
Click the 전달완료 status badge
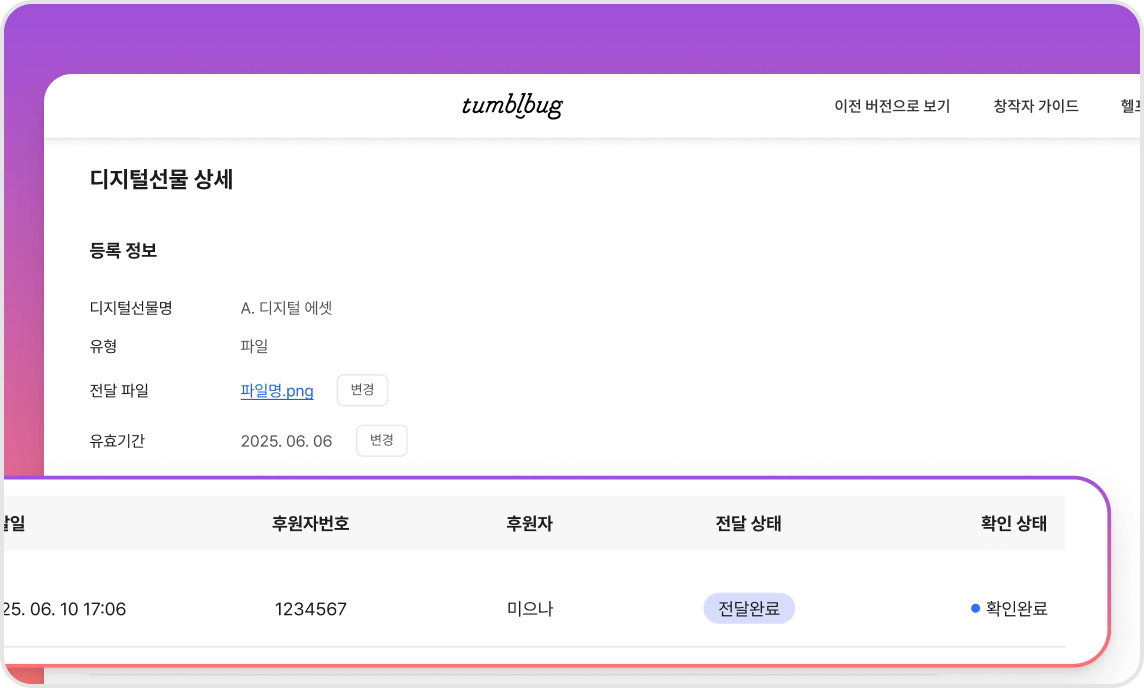coord(749,608)
